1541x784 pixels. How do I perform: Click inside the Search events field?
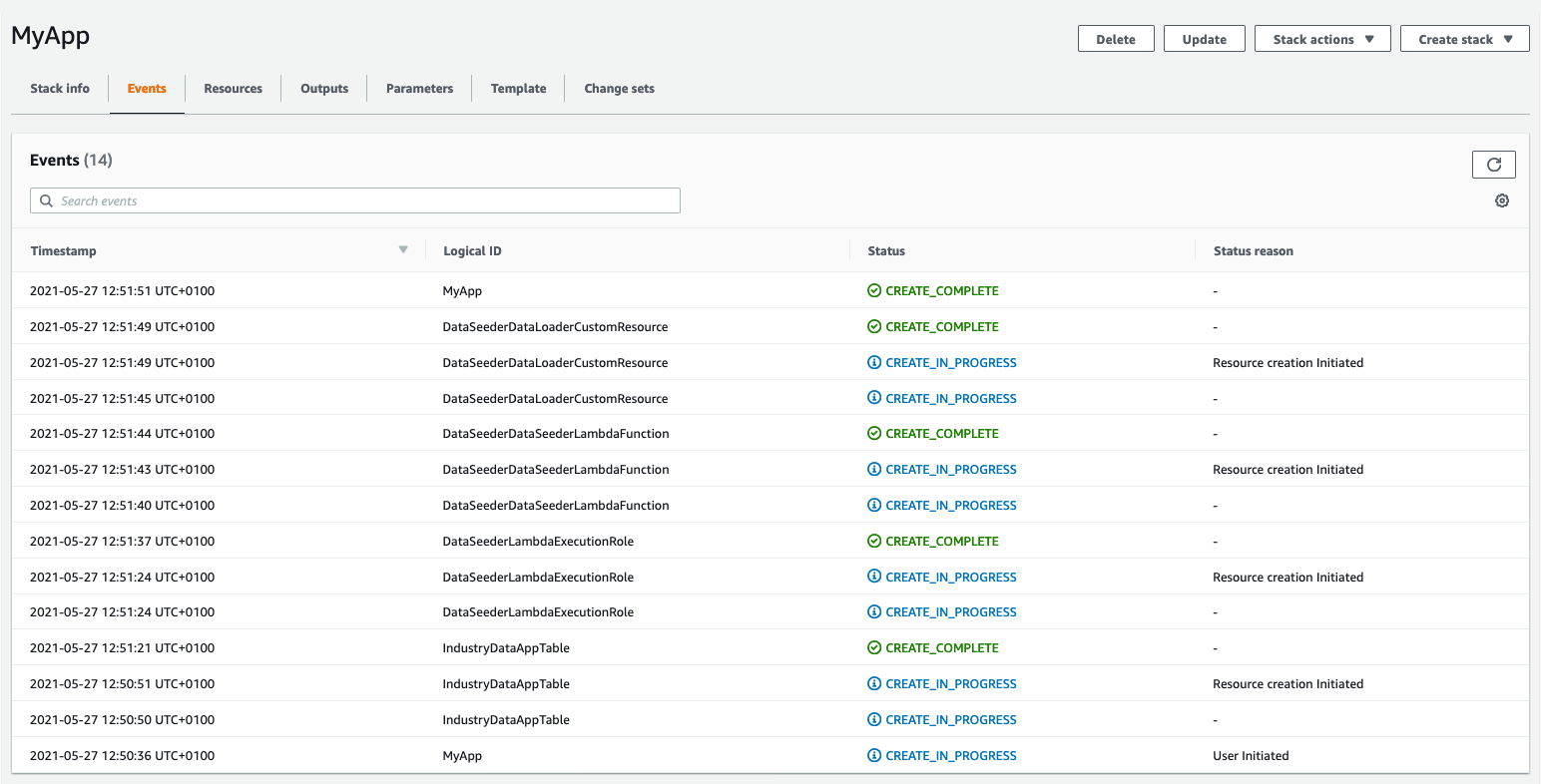[x=354, y=200]
